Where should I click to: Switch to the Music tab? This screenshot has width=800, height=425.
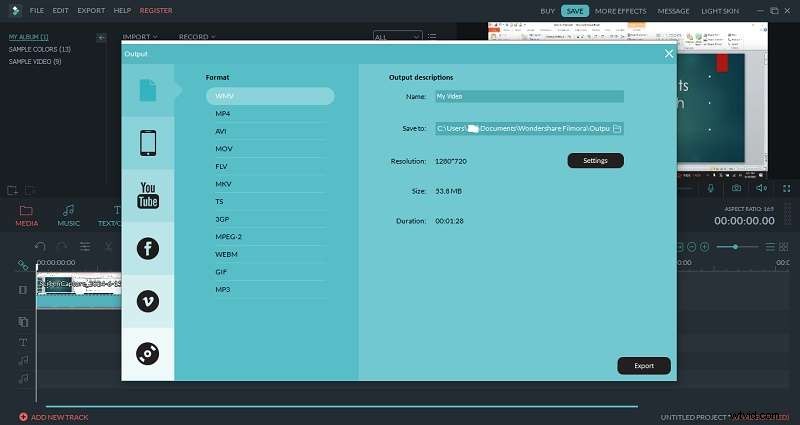tap(68, 215)
